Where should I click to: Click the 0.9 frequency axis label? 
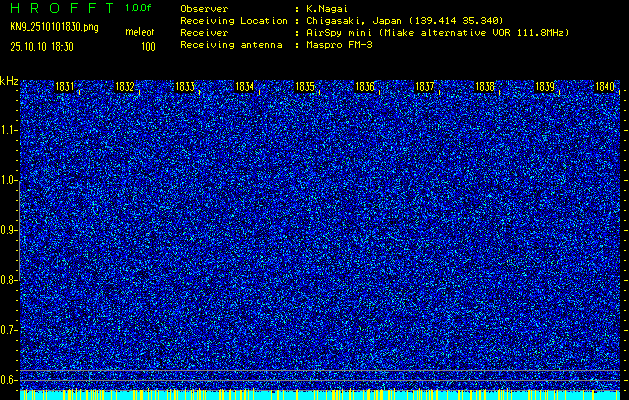9,230
